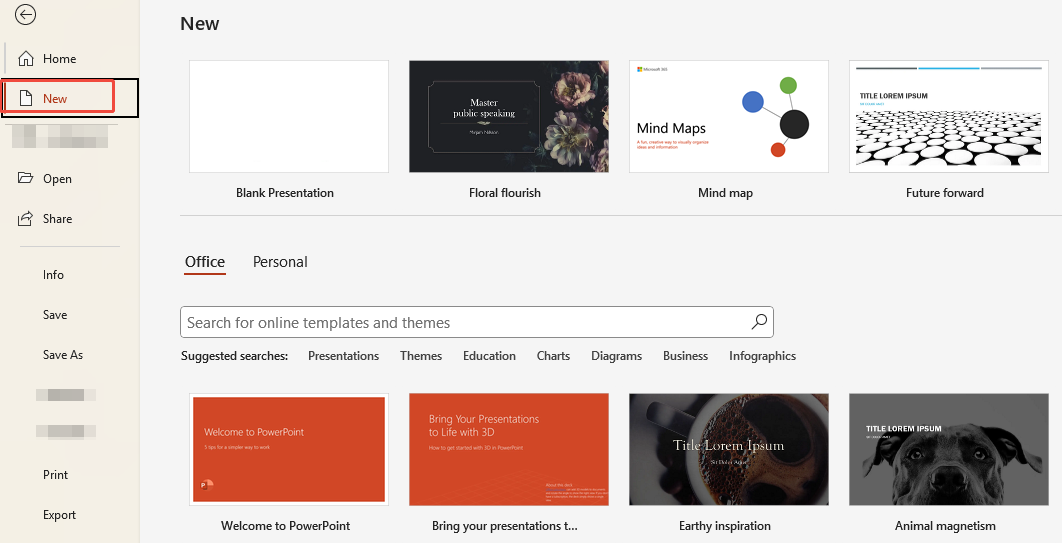Select the Future forward template thumbnail
1062x543 pixels.
[949, 116]
